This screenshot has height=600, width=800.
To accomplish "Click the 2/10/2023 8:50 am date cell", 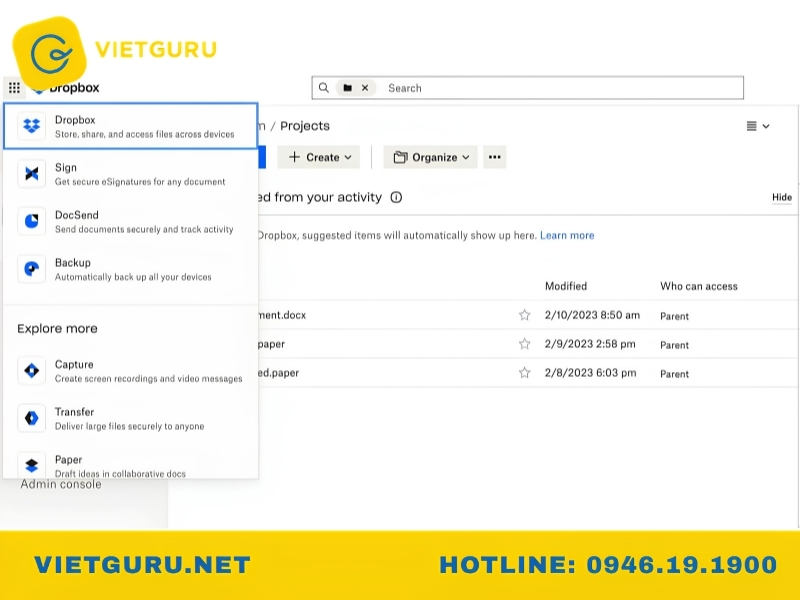I will tap(592, 315).
